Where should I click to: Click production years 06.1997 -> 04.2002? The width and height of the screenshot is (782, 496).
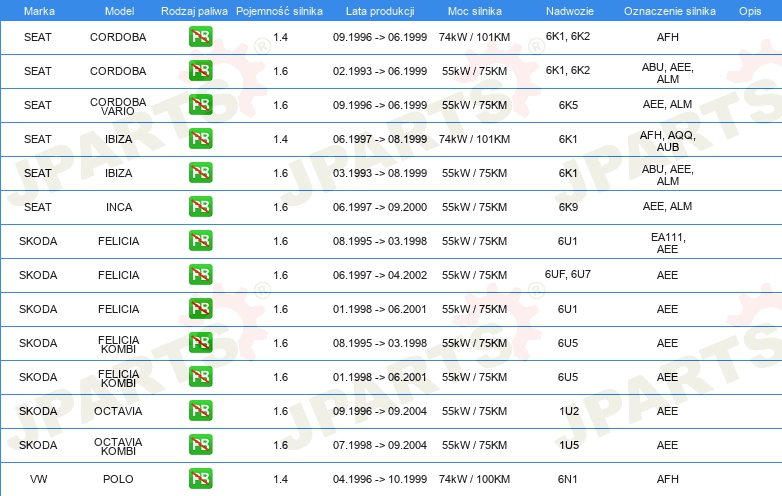(x=380, y=275)
